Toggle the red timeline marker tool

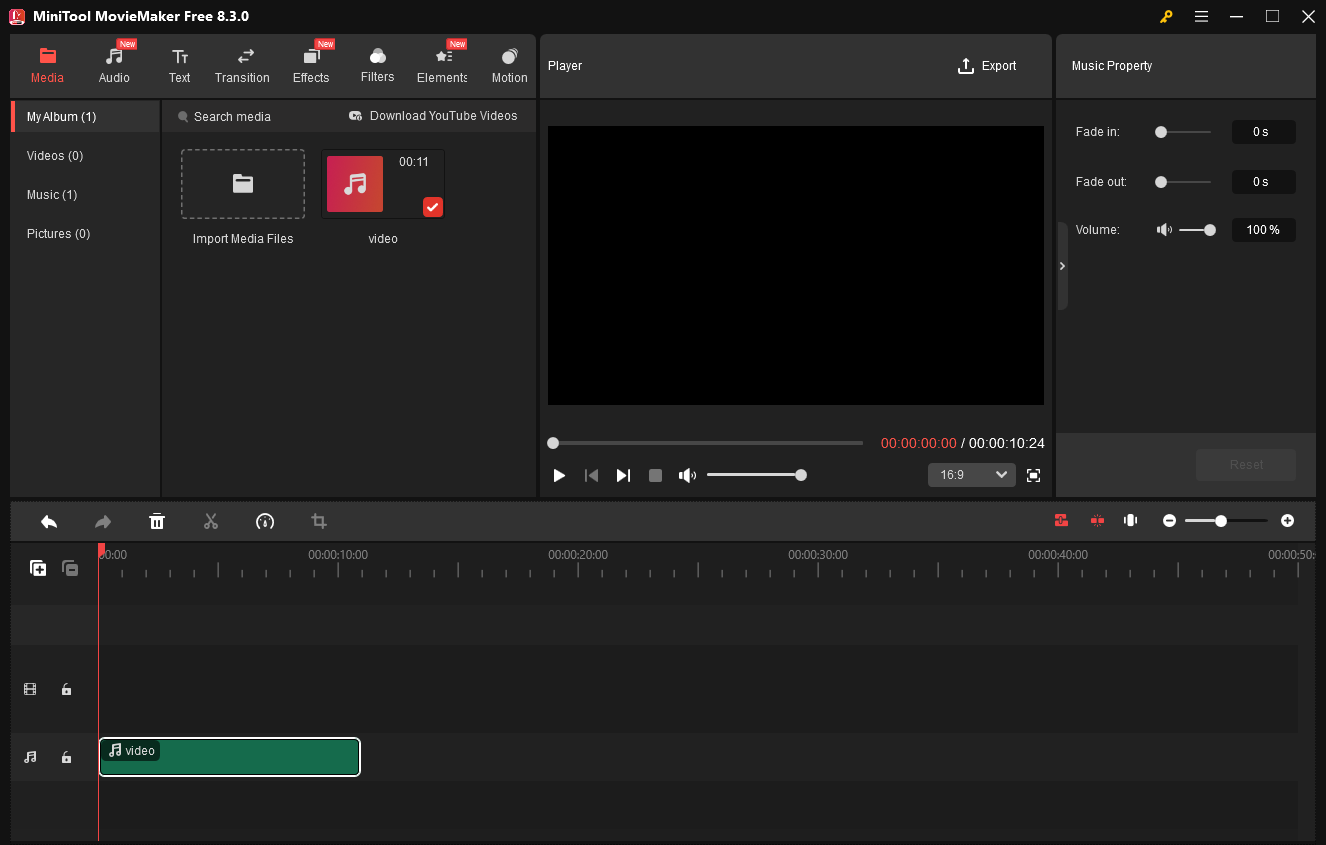pyautogui.click(x=1097, y=520)
